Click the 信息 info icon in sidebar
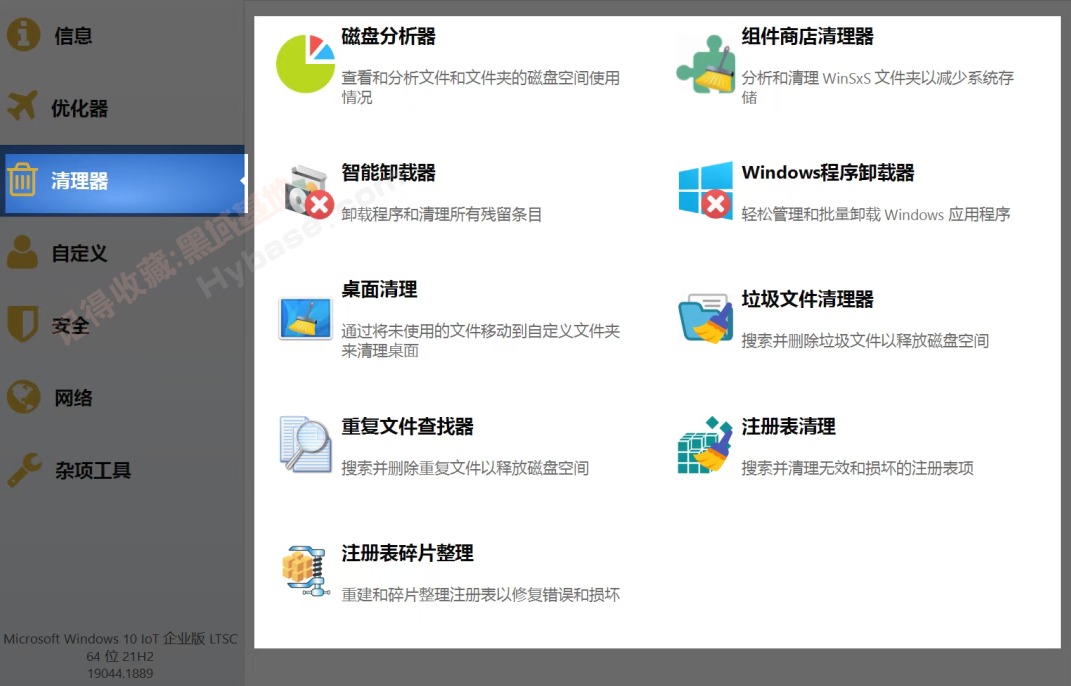The width and height of the screenshot is (1071, 686). [x=22, y=34]
